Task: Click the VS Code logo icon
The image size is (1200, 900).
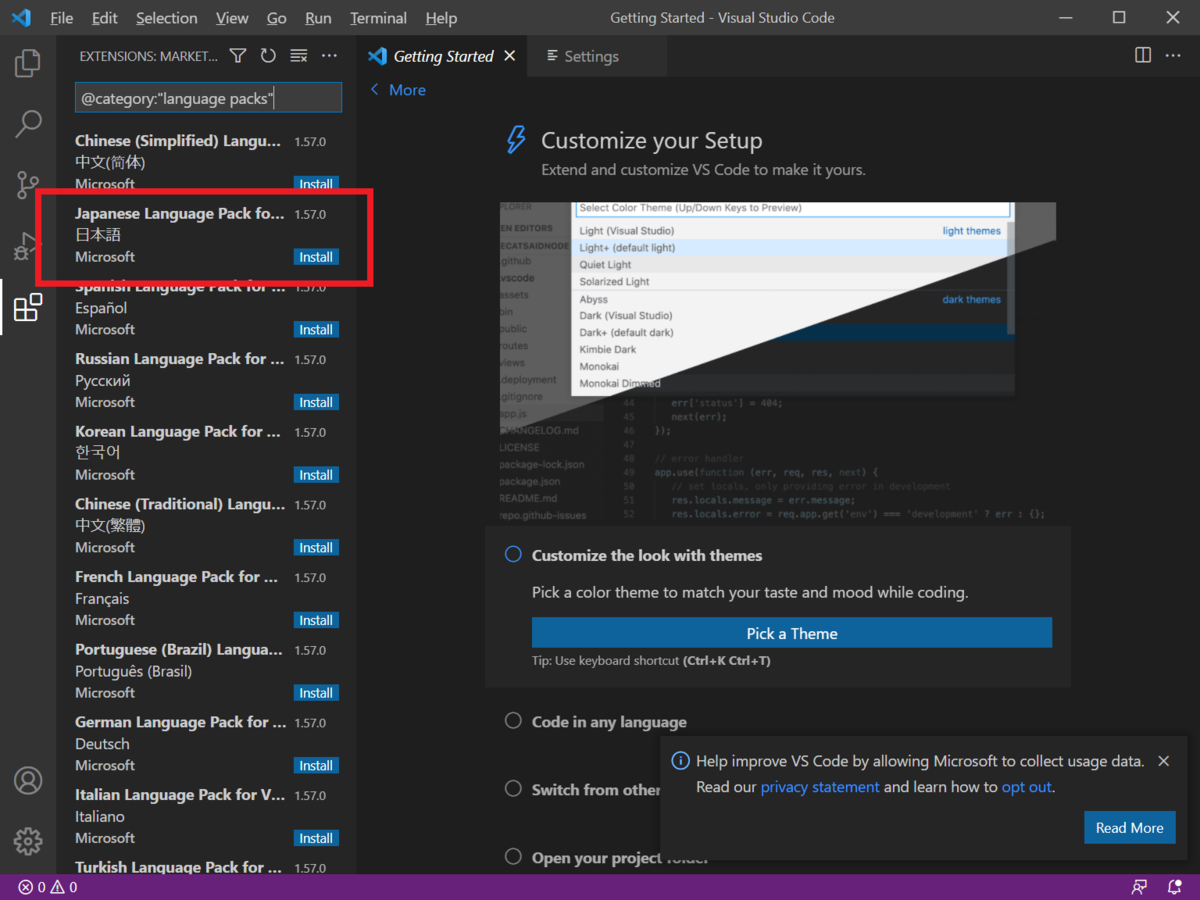Action: coord(21,18)
